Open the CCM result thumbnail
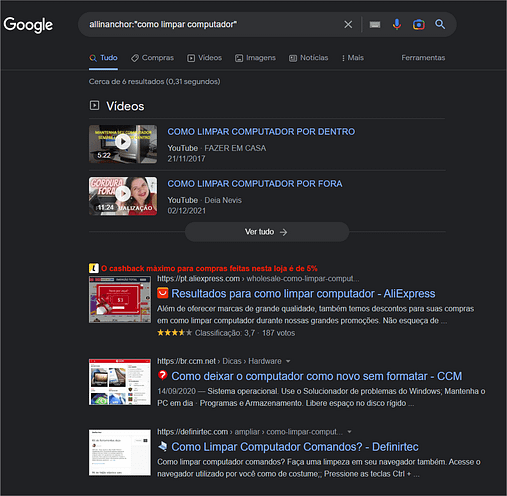 point(120,382)
